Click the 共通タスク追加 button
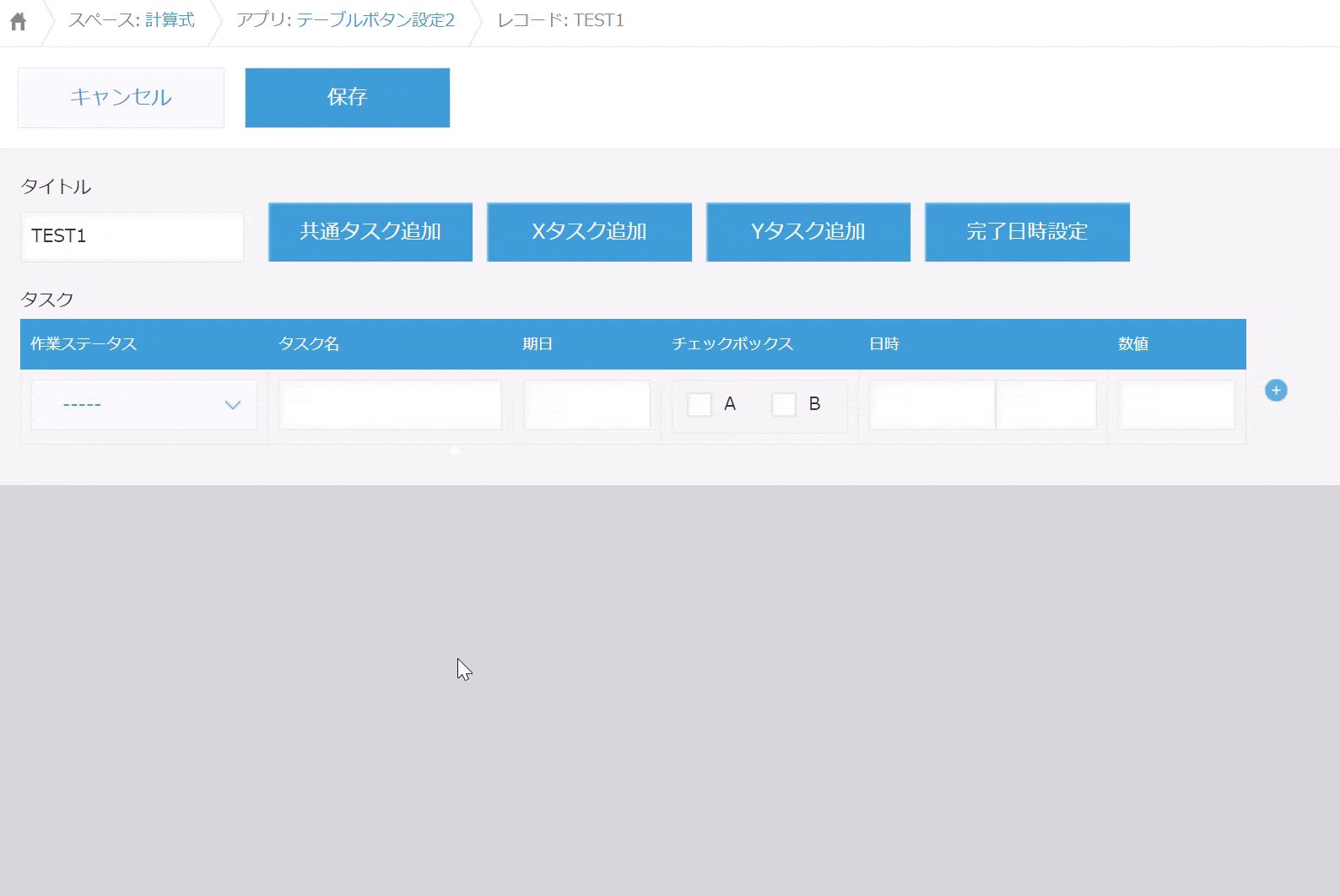 click(370, 232)
